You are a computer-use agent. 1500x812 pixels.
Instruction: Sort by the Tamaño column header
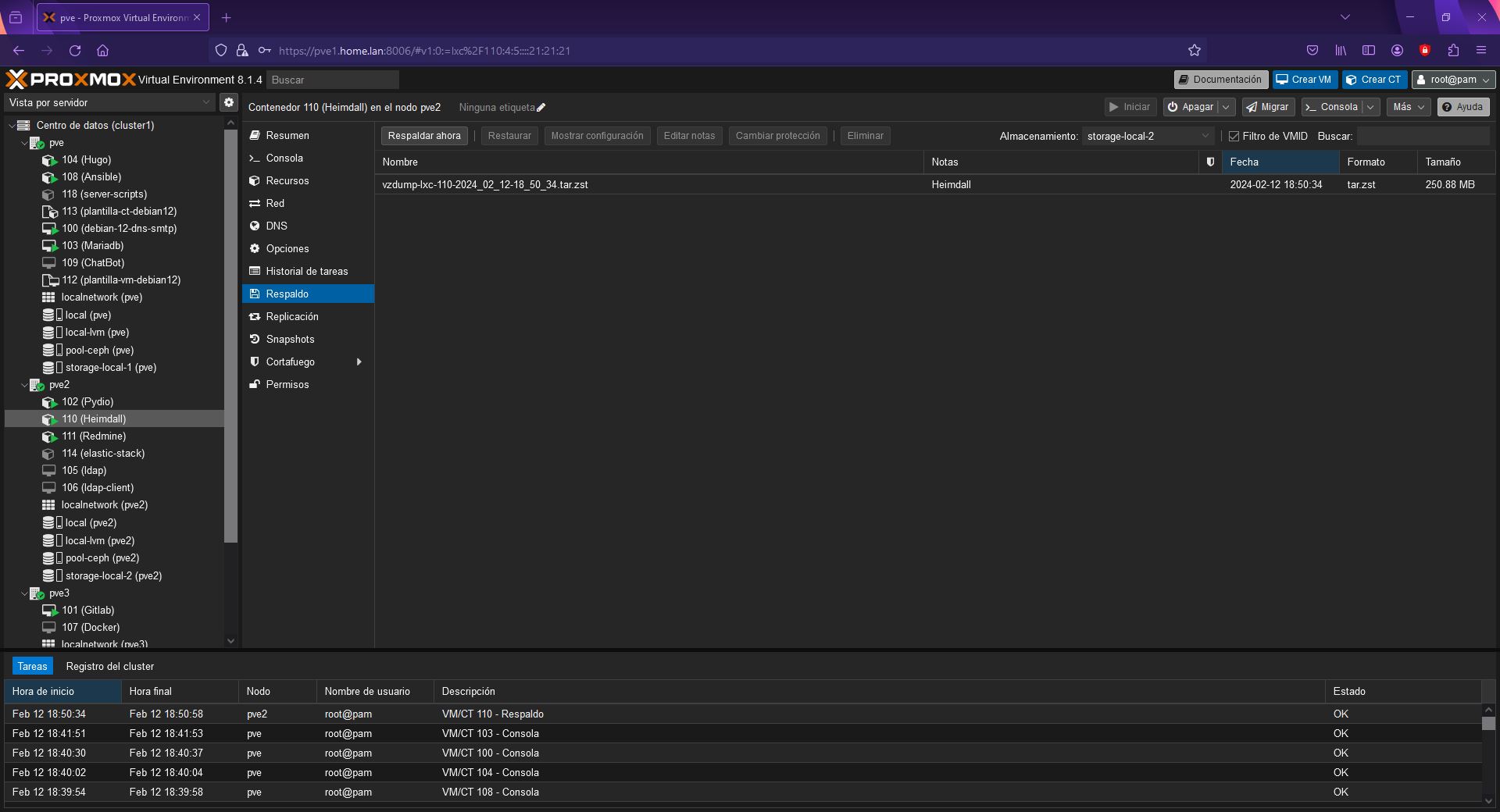point(1455,162)
